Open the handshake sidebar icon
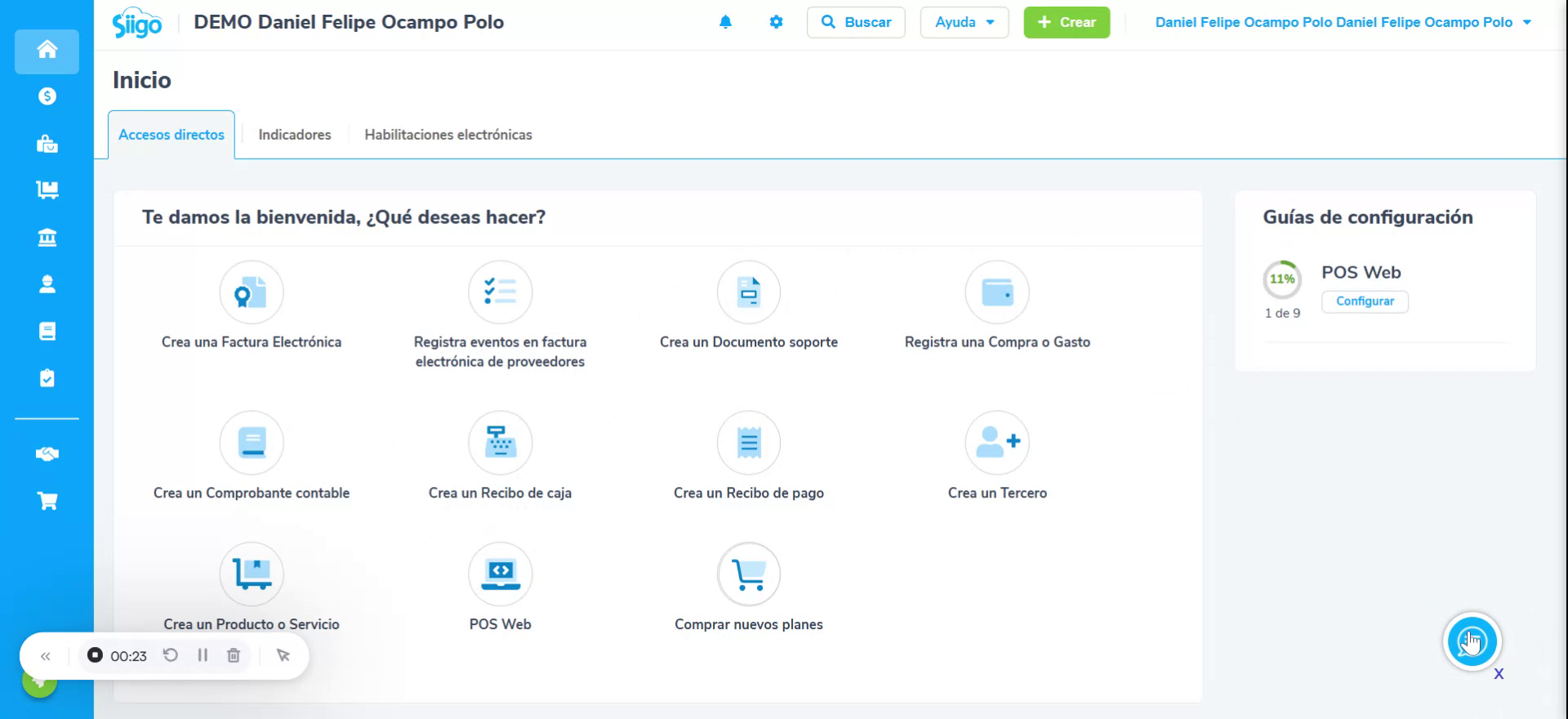Screen dimensions: 1568x719 point(47,454)
